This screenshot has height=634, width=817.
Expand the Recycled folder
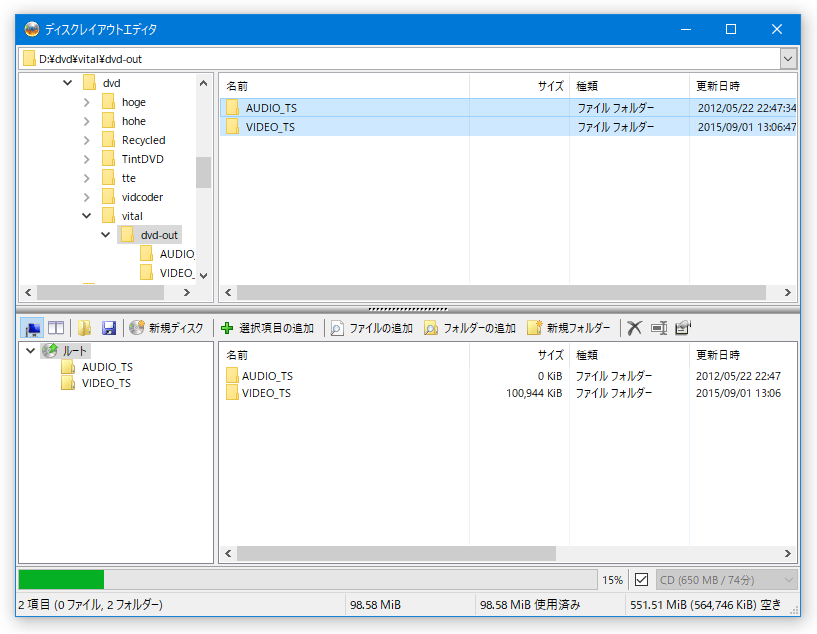point(86,140)
